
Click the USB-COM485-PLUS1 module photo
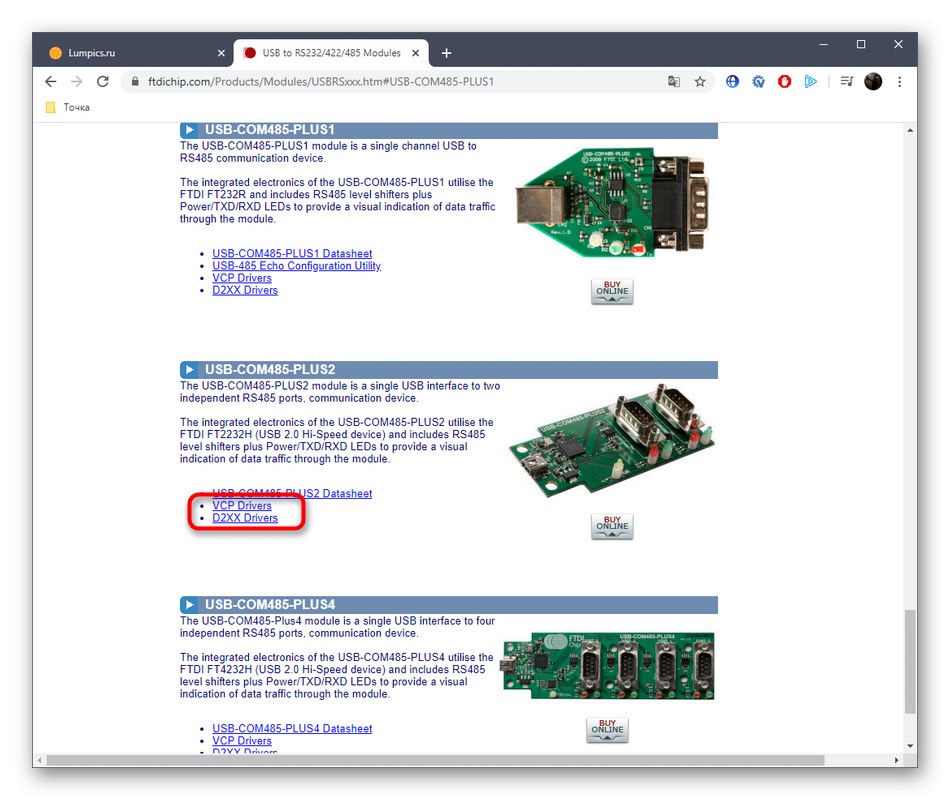click(x=612, y=202)
